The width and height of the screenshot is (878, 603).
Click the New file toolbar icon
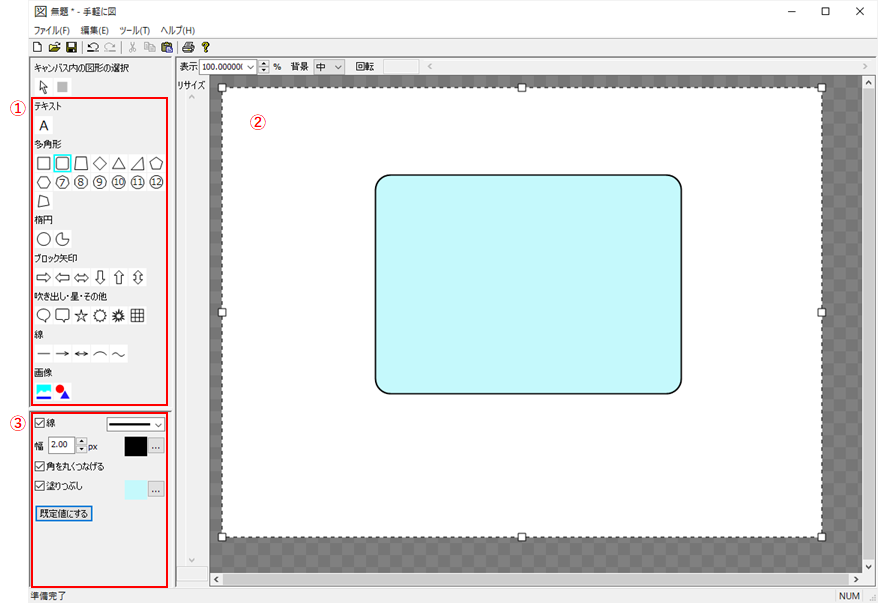tap(38, 48)
